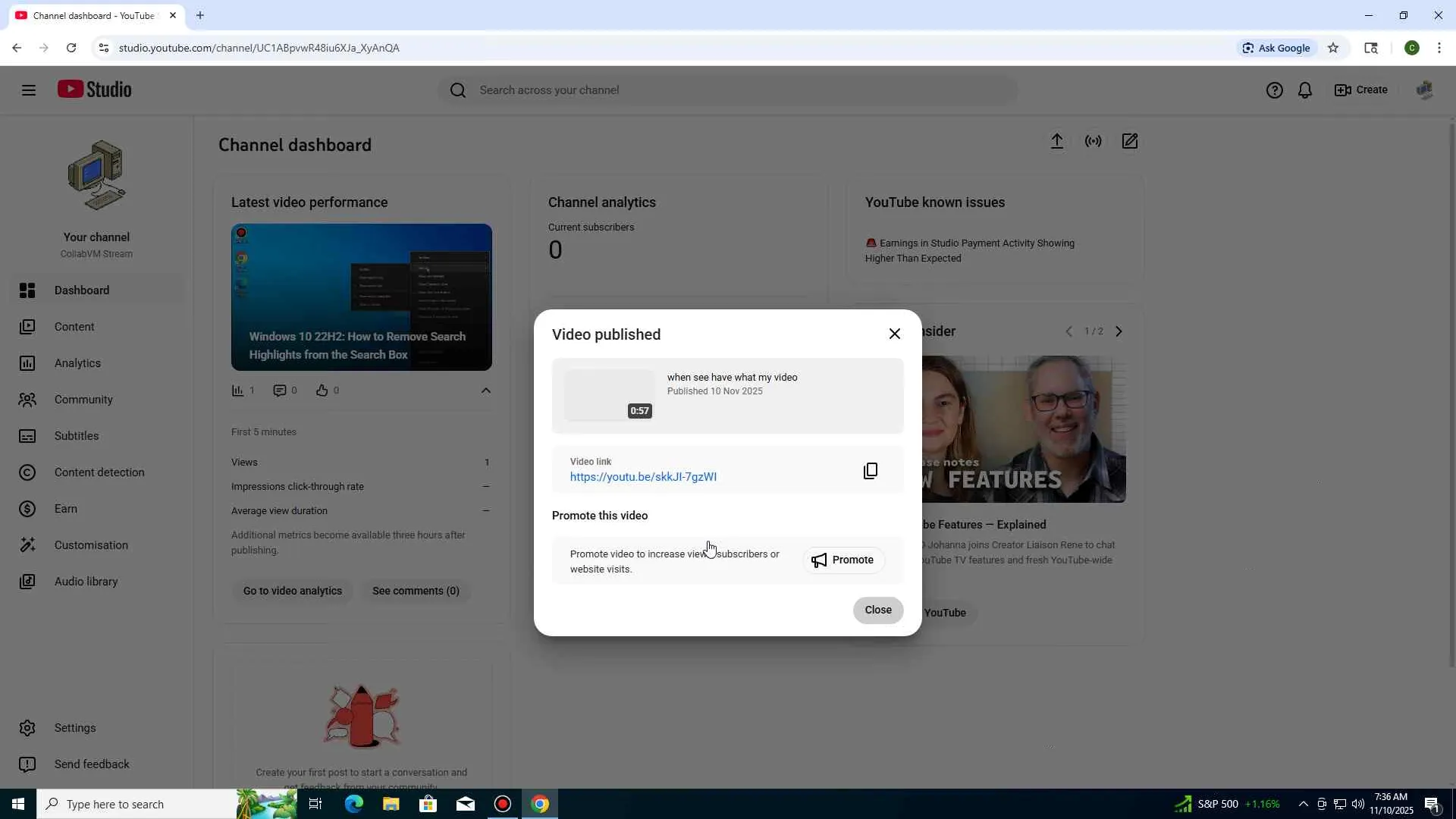
Task: Open the youtu.be video link
Action: [642, 477]
